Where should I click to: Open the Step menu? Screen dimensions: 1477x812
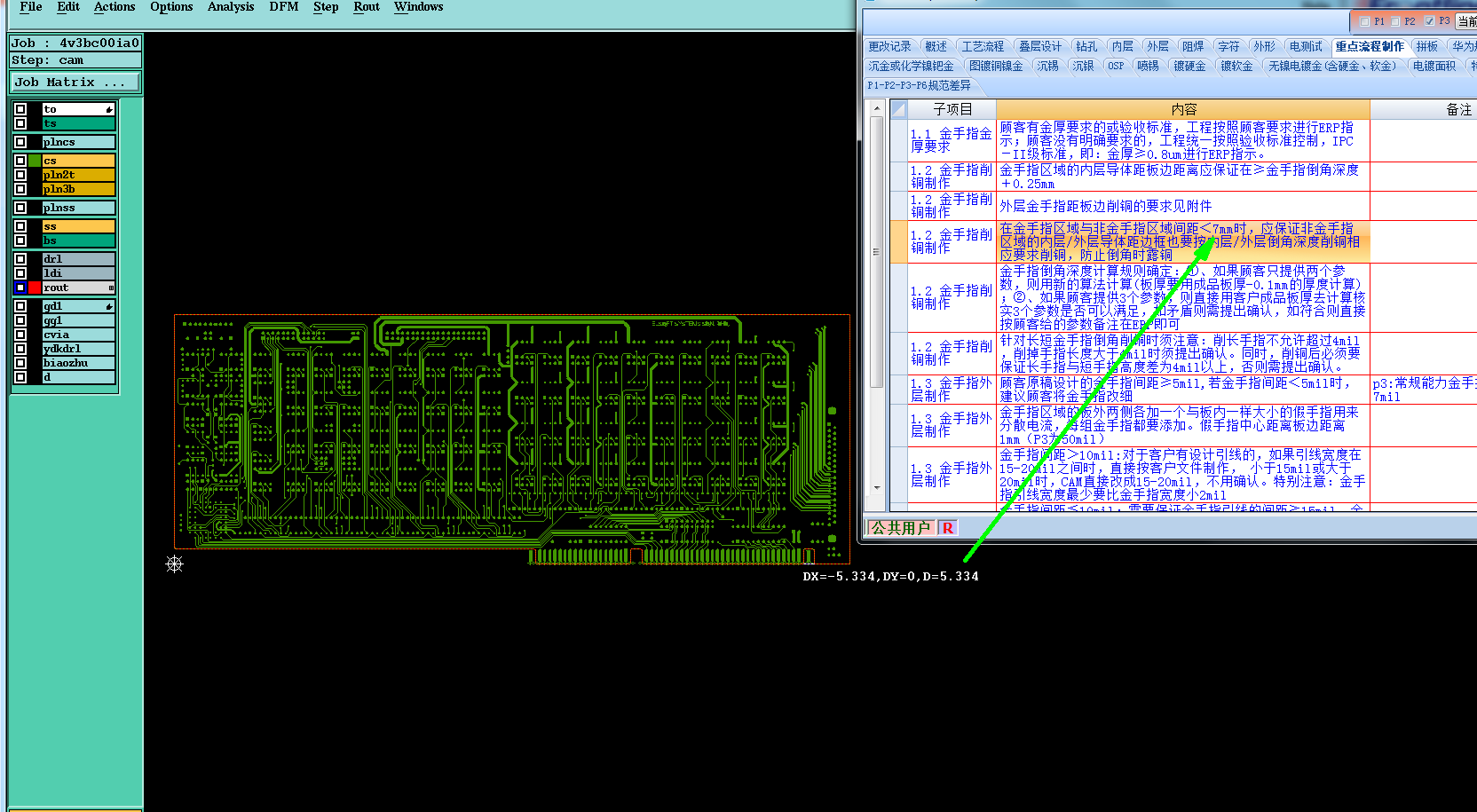click(326, 7)
